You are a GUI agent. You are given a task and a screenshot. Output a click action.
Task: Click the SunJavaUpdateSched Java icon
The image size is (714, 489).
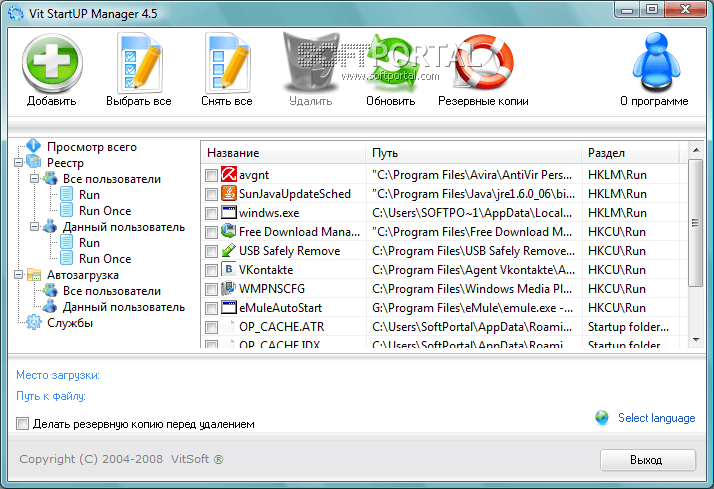click(x=229, y=193)
